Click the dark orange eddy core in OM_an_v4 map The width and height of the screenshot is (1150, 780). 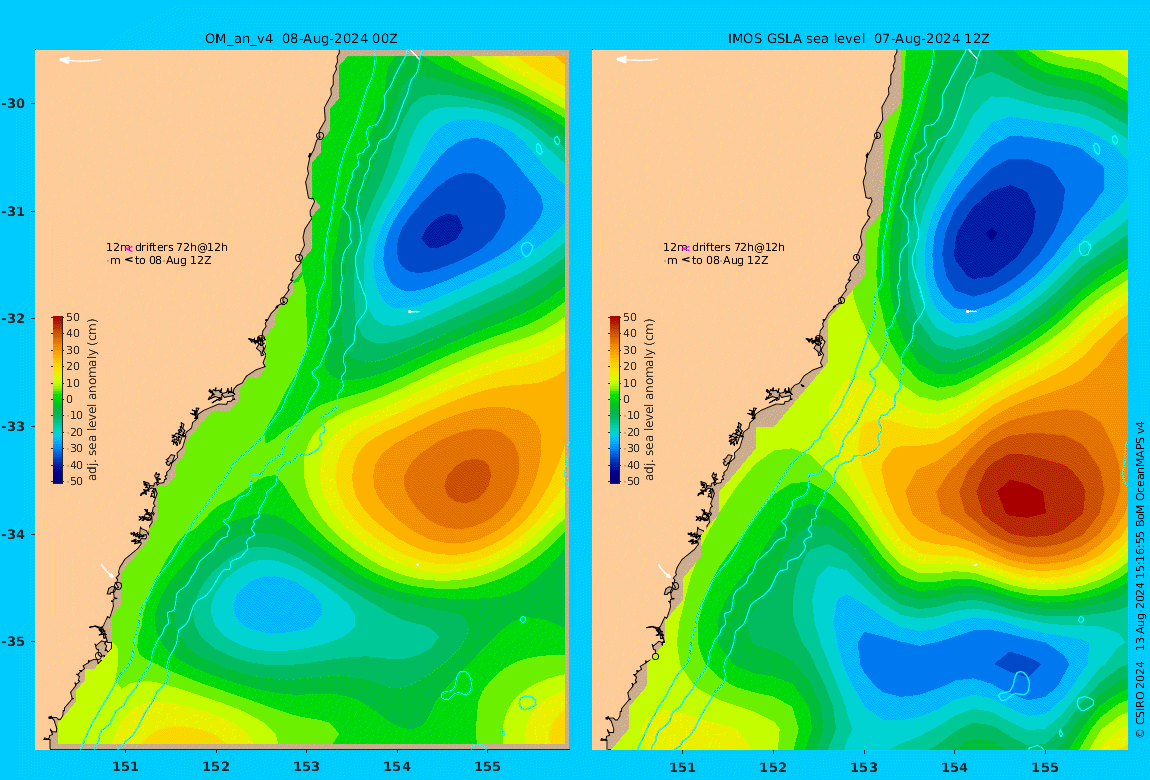click(468, 481)
